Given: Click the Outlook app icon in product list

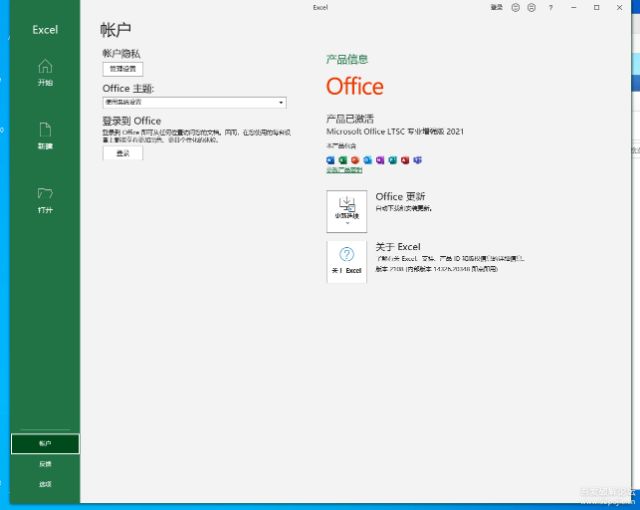Looking at the screenshot, I should pos(368,160).
